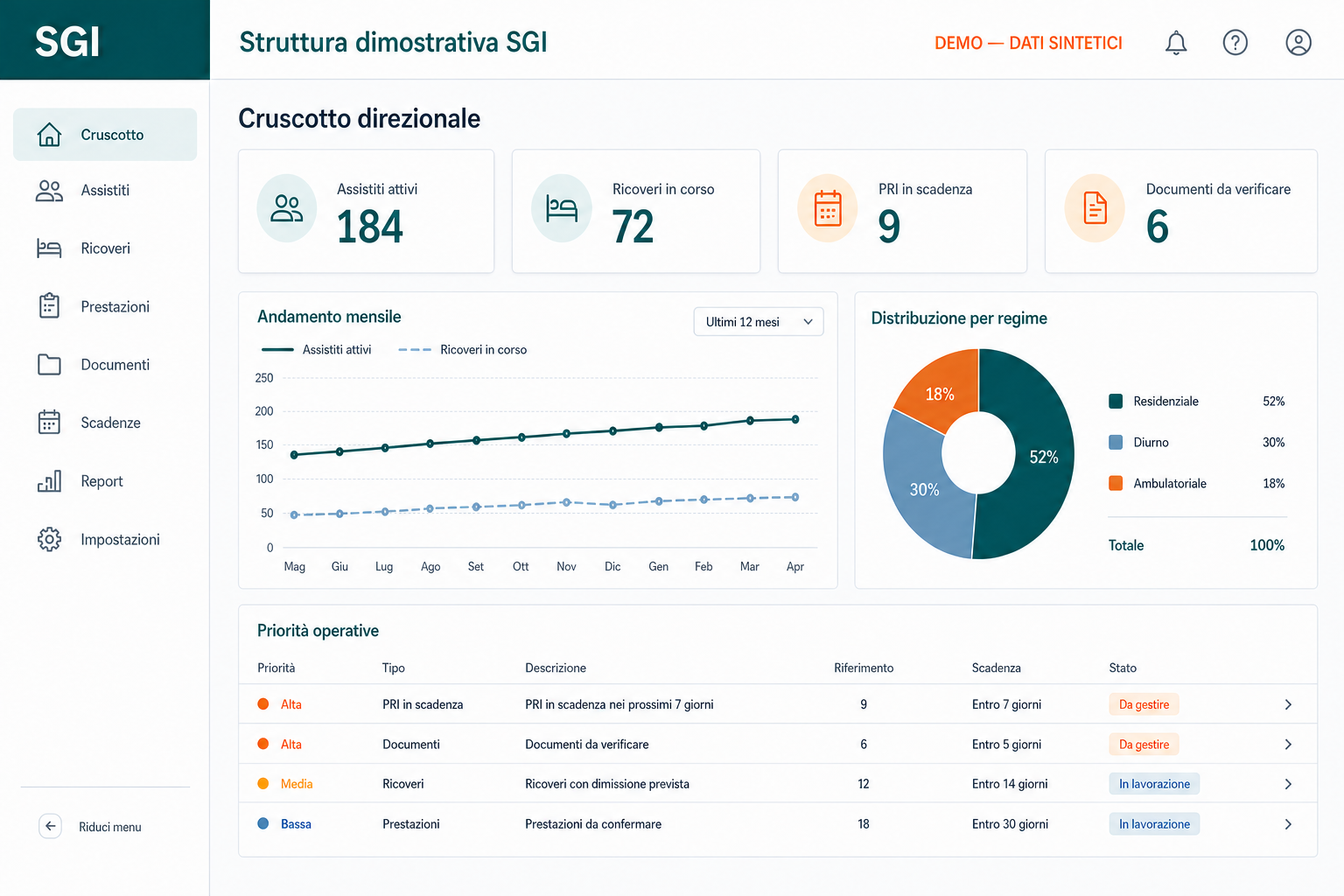Click the Documenti da verificare file icon

point(1095,208)
